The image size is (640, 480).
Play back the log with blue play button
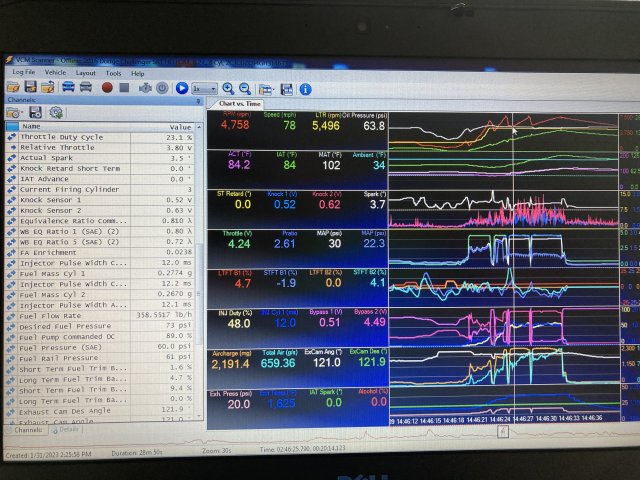tap(182, 88)
